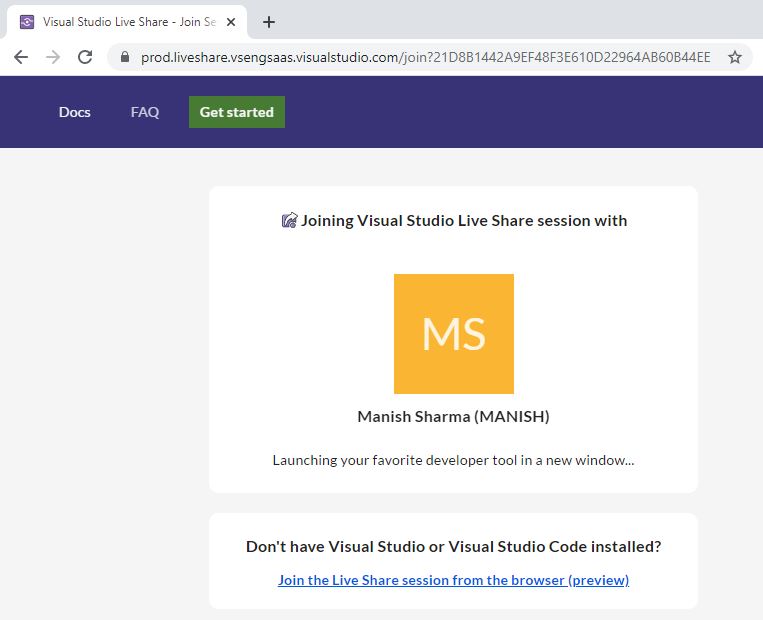Reload the current page
763x620 pixels.
coord(85,57)
